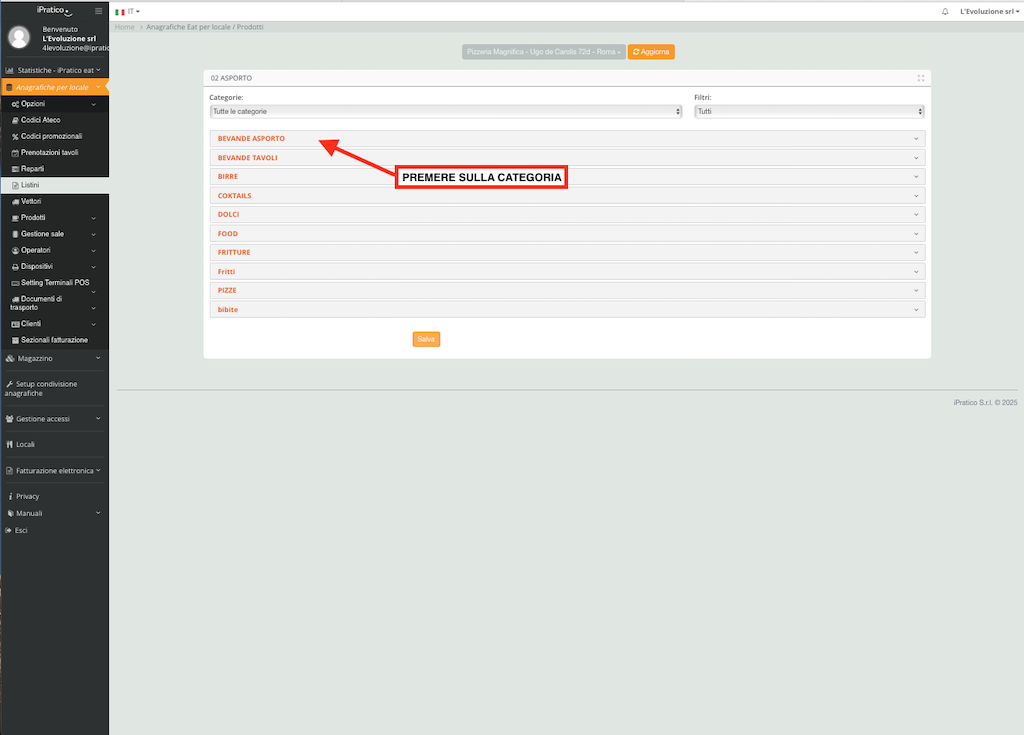Open the Pizzeria Magnifica location selector
The width and height of the screenshot is (1024, 735).
[543, 51]
